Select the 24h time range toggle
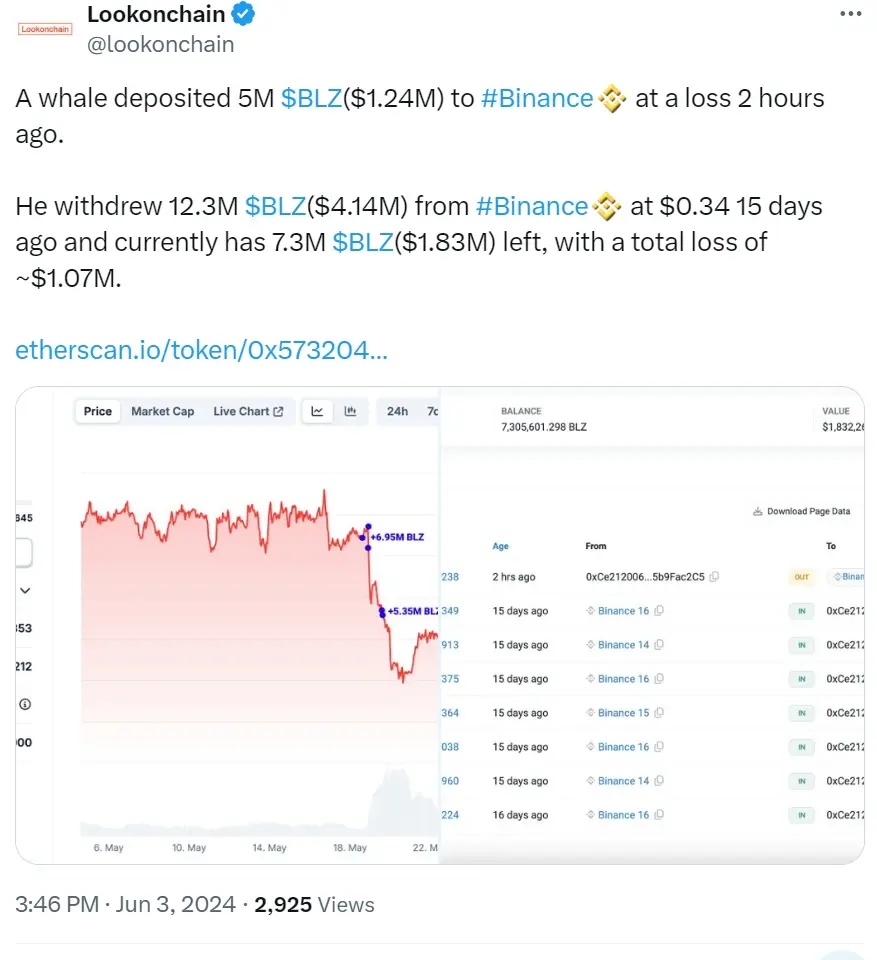This screenshot has height=960, width=877. 397,411
